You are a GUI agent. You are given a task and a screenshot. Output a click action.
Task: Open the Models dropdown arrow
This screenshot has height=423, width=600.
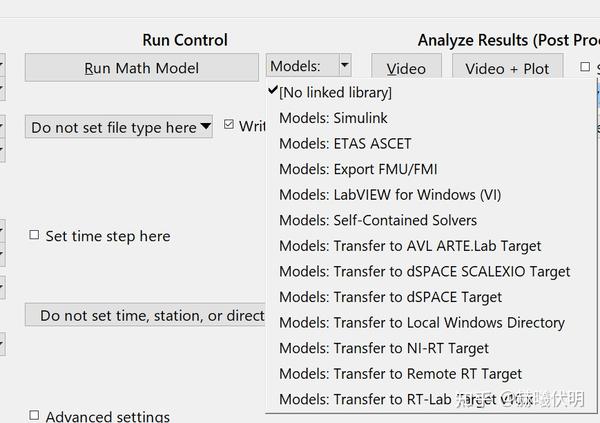(x=344, y=66)
